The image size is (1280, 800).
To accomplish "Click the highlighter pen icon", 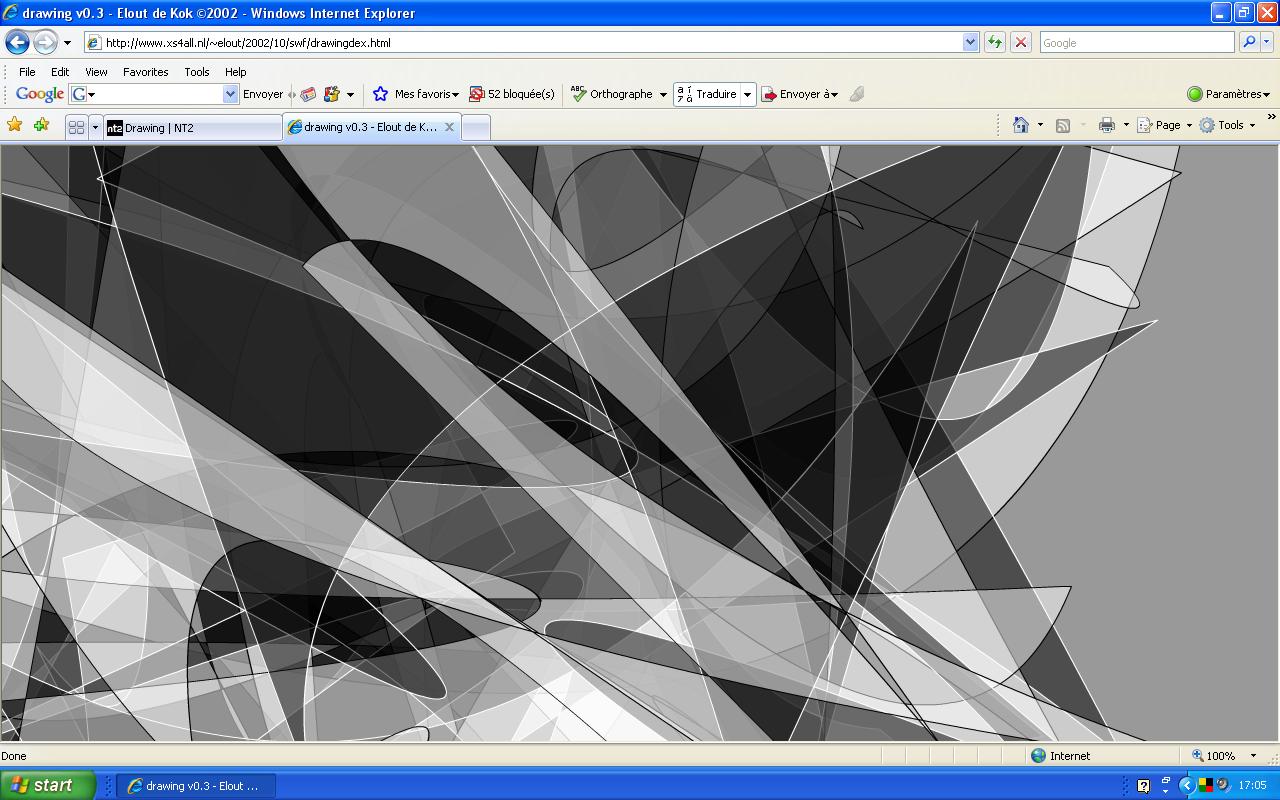I will click(x=856, y=94).
